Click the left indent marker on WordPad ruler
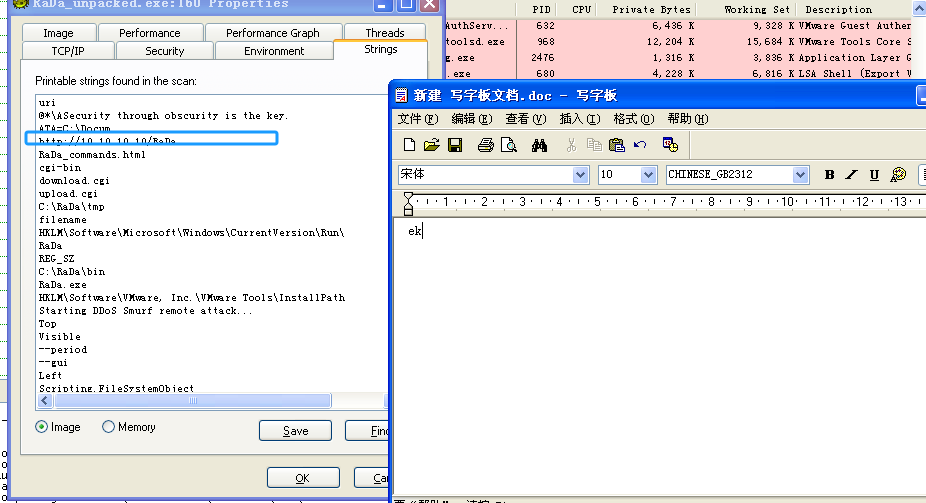The image size is (926, 503). click(408, 202)
